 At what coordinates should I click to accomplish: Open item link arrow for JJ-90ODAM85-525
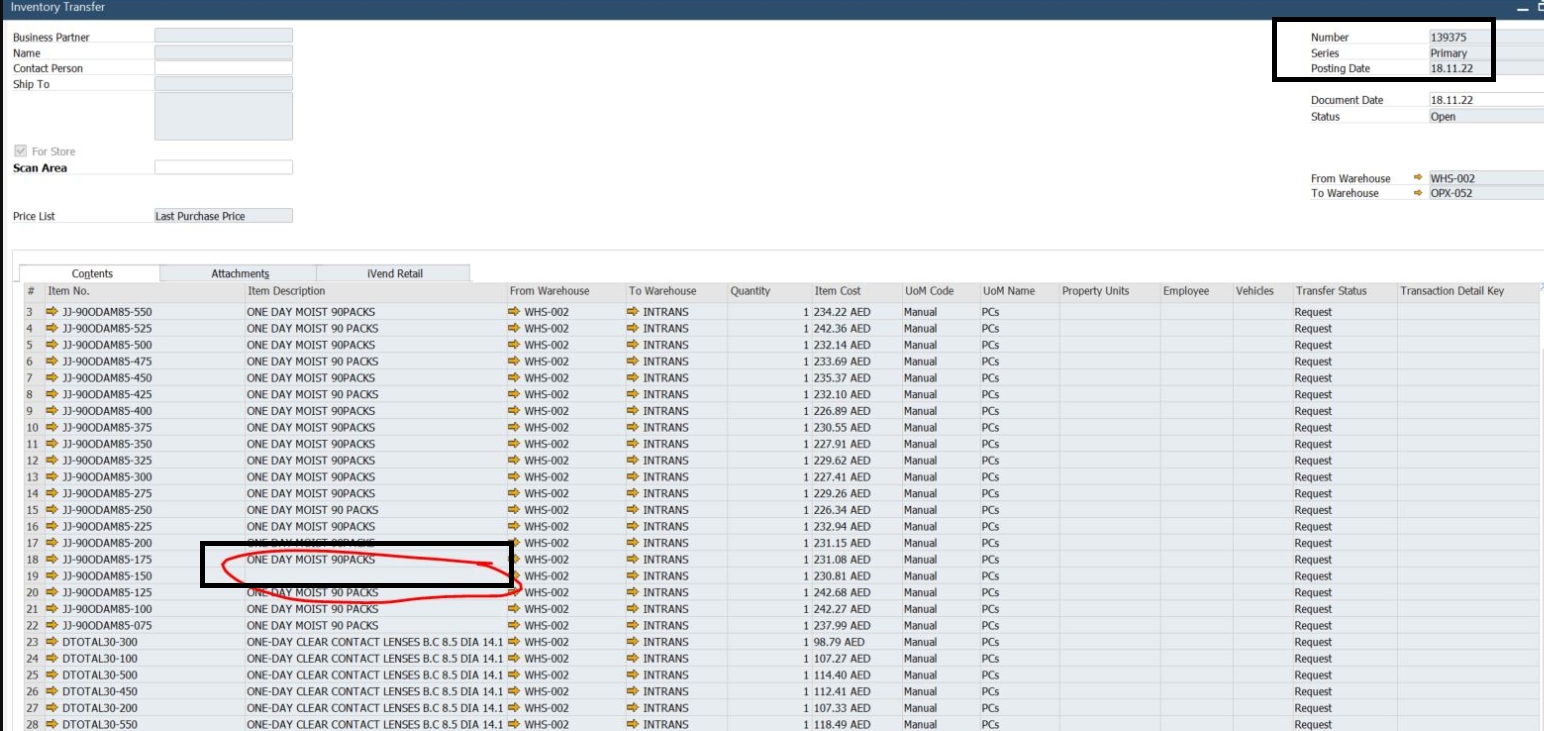coord(52,328)
